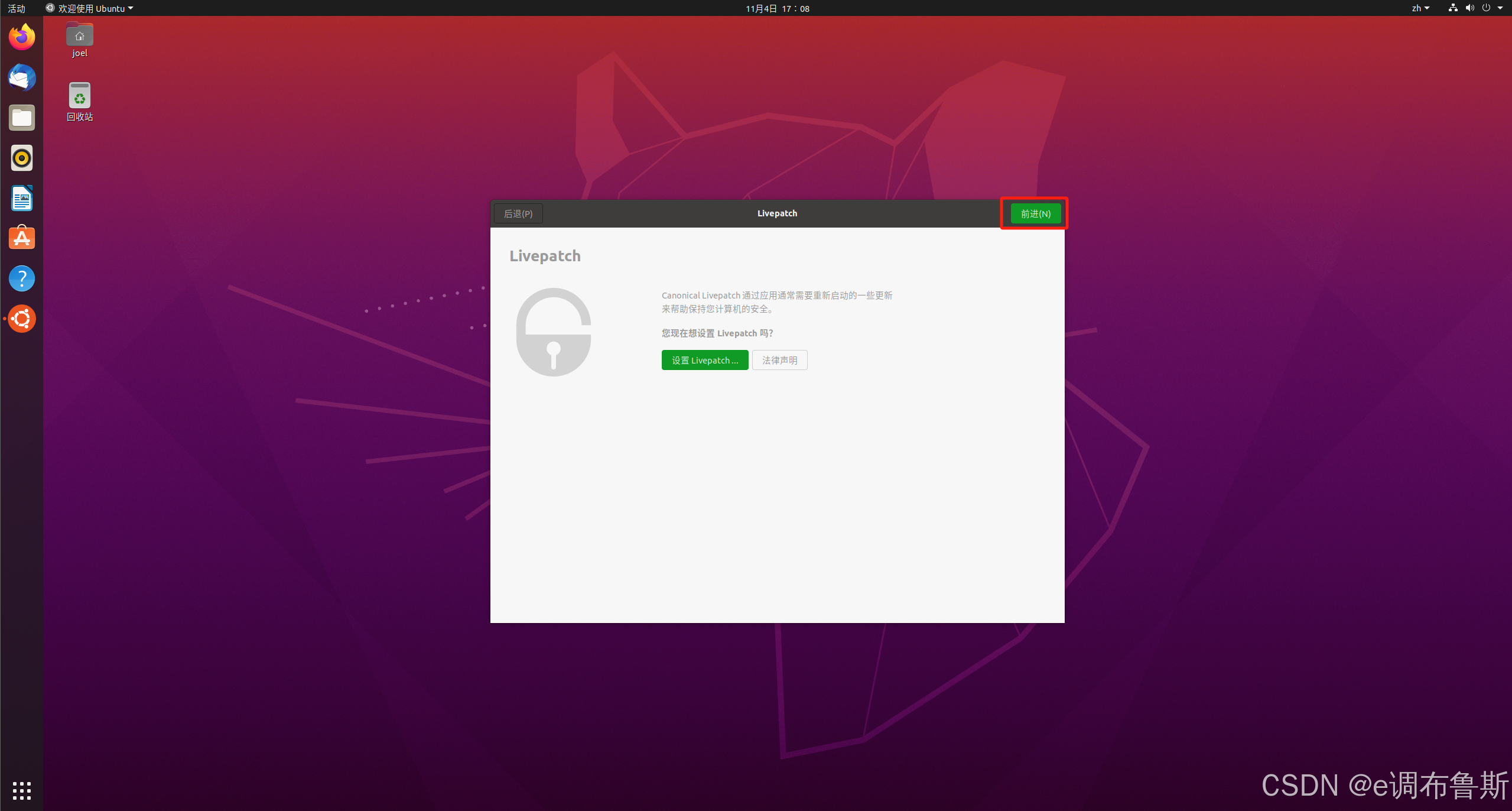Click the Livepatch padlock image
This screenshot has height=811, width=1512.
pyautogui.click(x=554, y=332)
